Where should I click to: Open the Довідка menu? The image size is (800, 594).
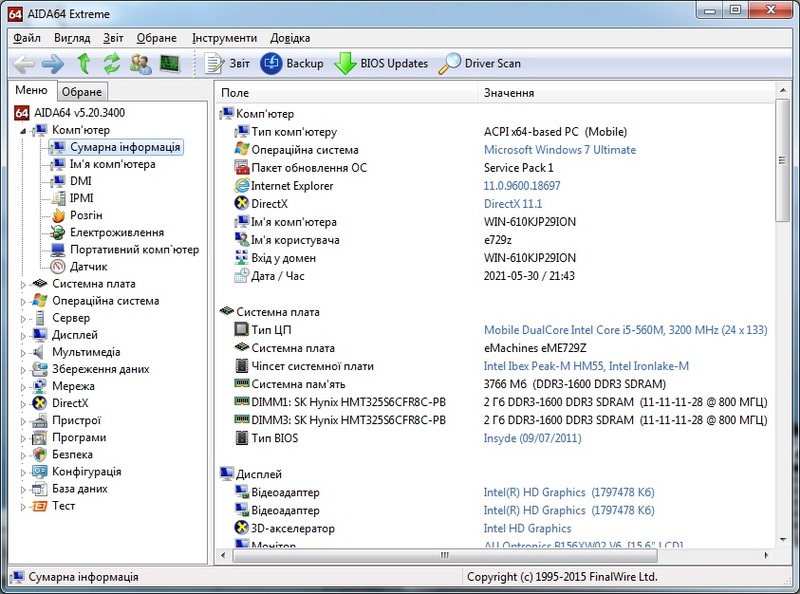[x=290, y=38]
